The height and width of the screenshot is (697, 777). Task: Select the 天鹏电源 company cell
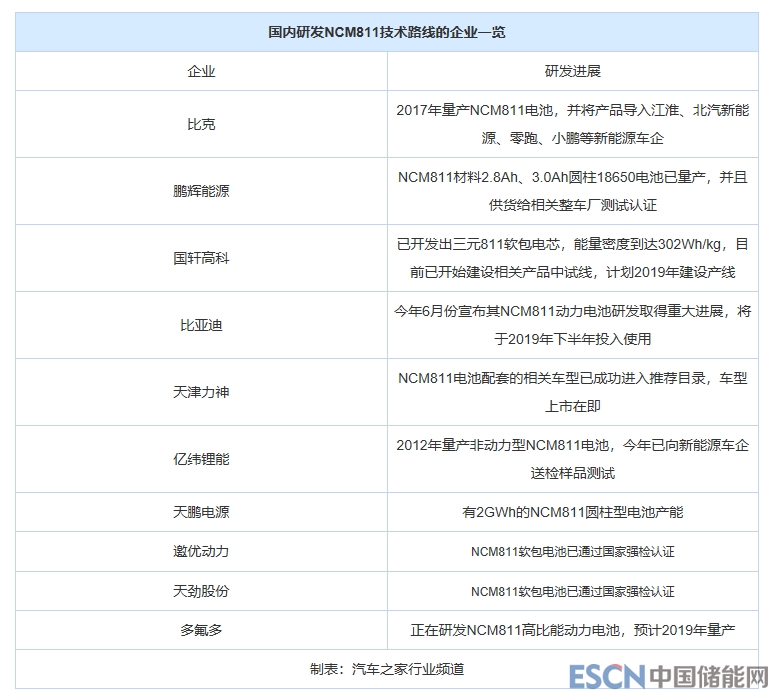[201, 512]
